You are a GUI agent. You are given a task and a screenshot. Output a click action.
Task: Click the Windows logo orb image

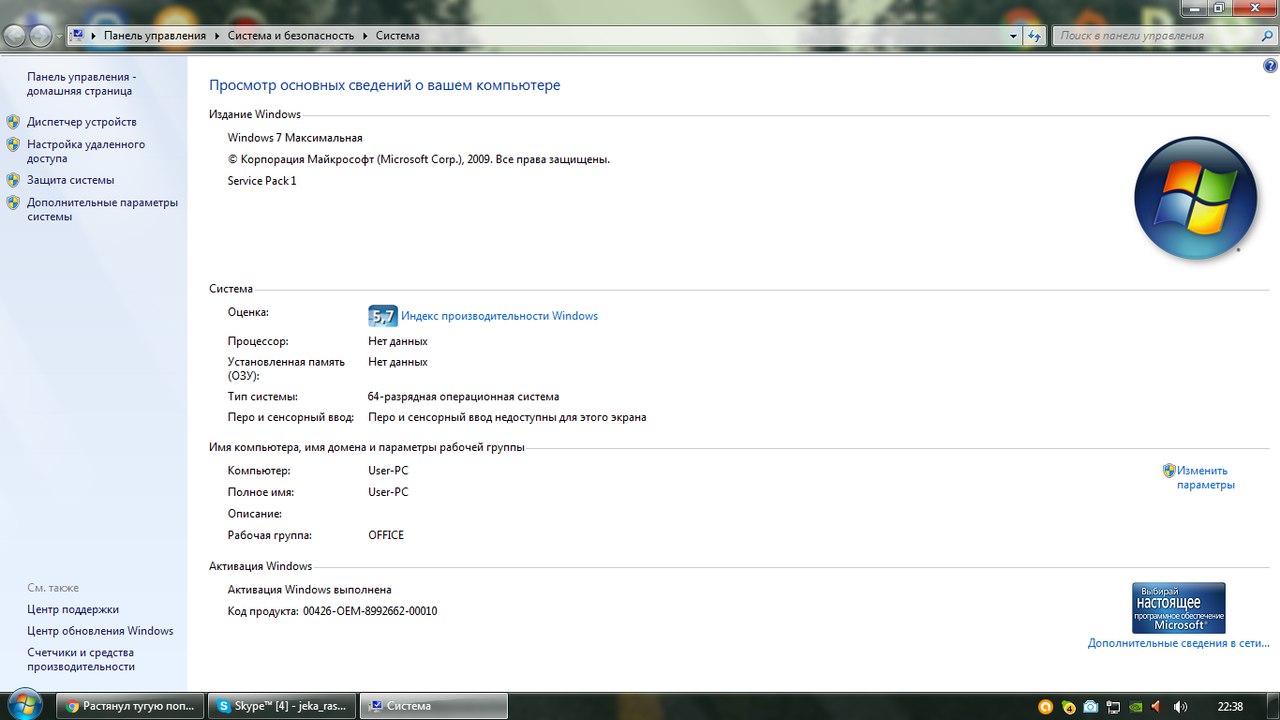1196,198
